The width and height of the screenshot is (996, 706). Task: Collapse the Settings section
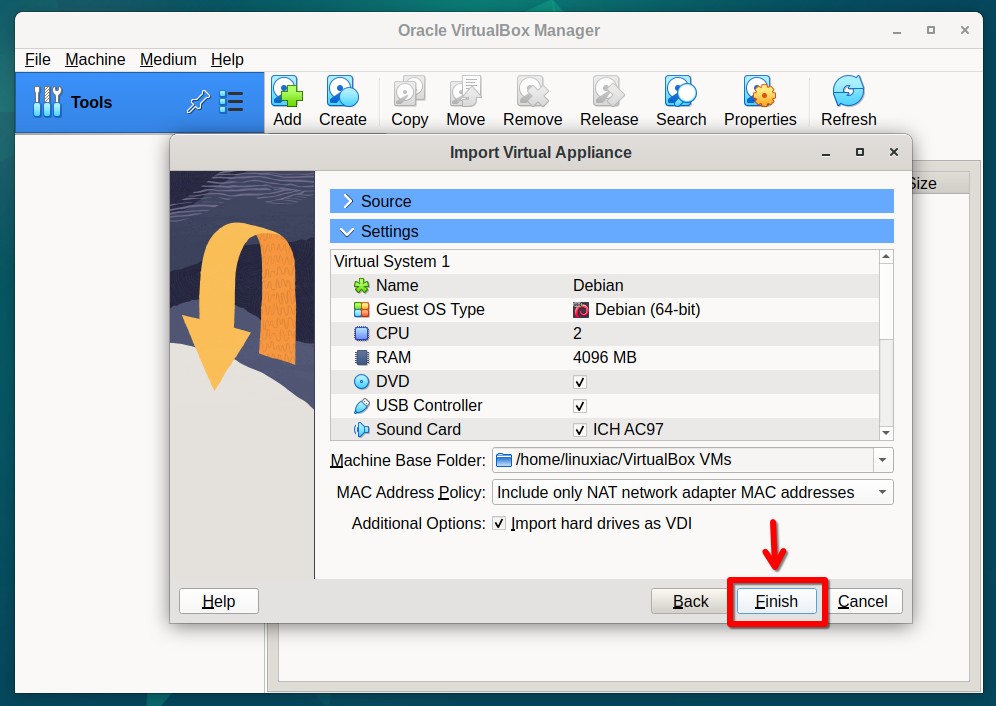(612, 231)
